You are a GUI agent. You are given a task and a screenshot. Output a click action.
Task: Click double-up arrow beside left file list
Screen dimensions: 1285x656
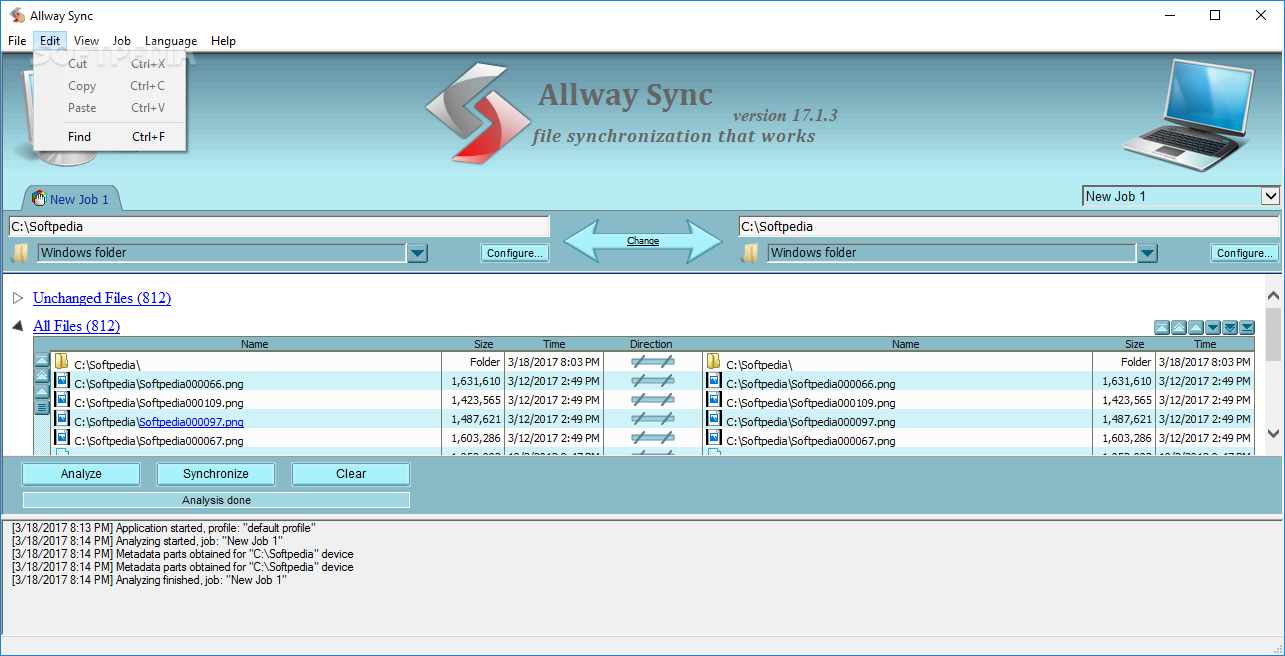(42, 376)
